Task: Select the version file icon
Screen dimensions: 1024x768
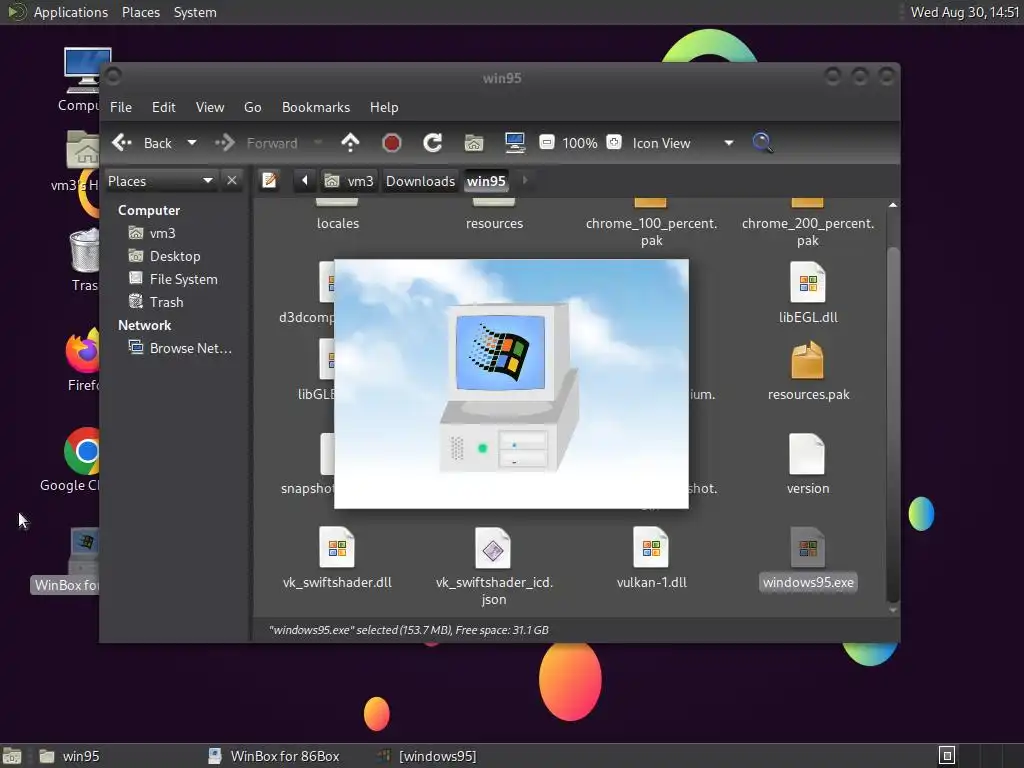Action: pos(807,454)
